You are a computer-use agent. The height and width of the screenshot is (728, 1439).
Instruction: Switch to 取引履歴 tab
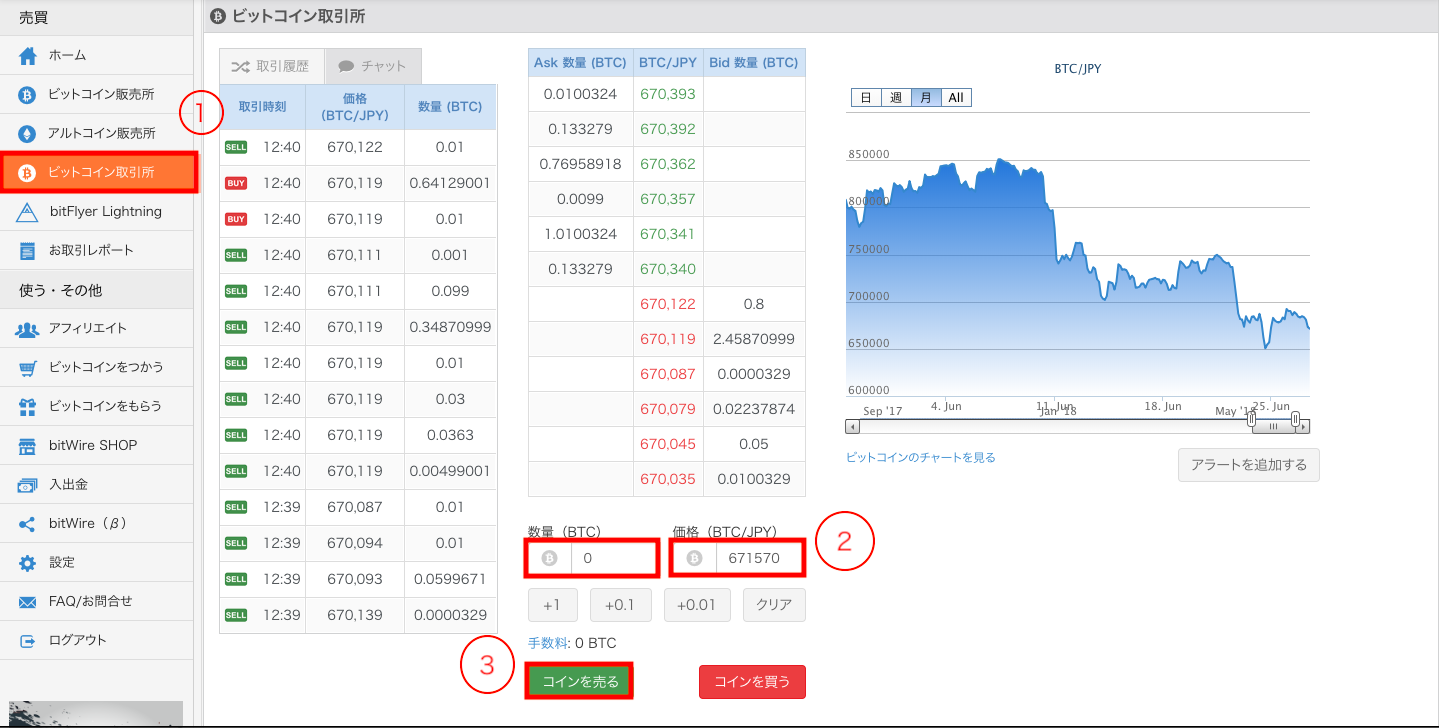pos(271,66)
